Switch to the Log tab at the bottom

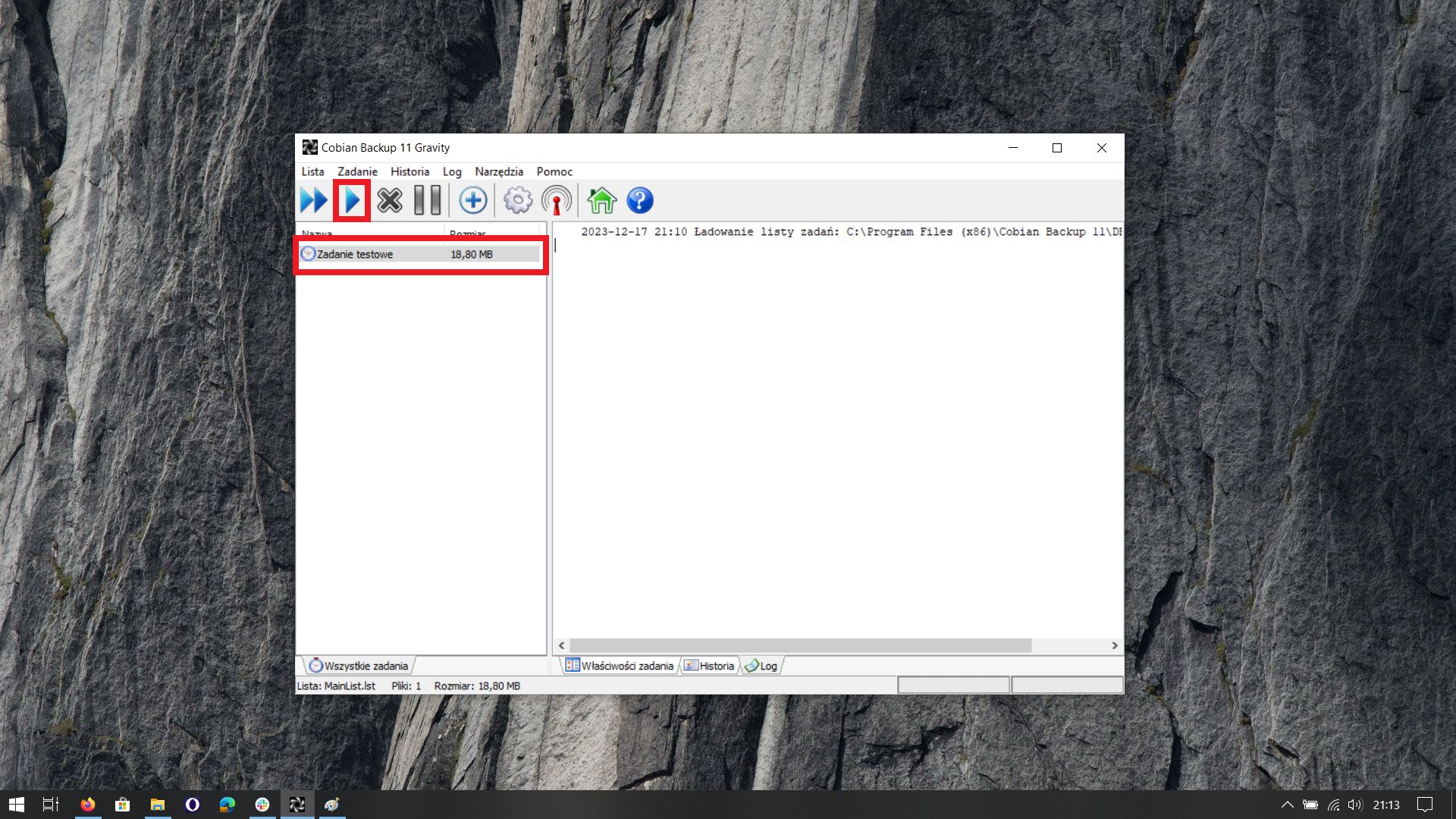(x=762, y=666)
